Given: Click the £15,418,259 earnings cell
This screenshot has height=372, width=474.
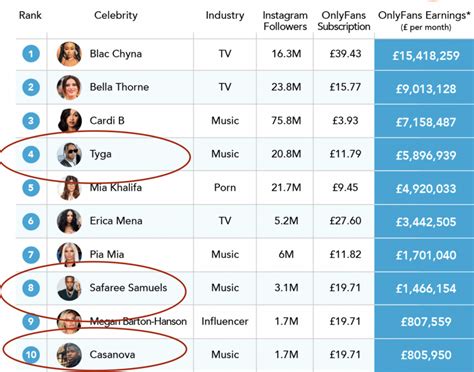Looking at the screenshot, I should click(x=424, y=55).
